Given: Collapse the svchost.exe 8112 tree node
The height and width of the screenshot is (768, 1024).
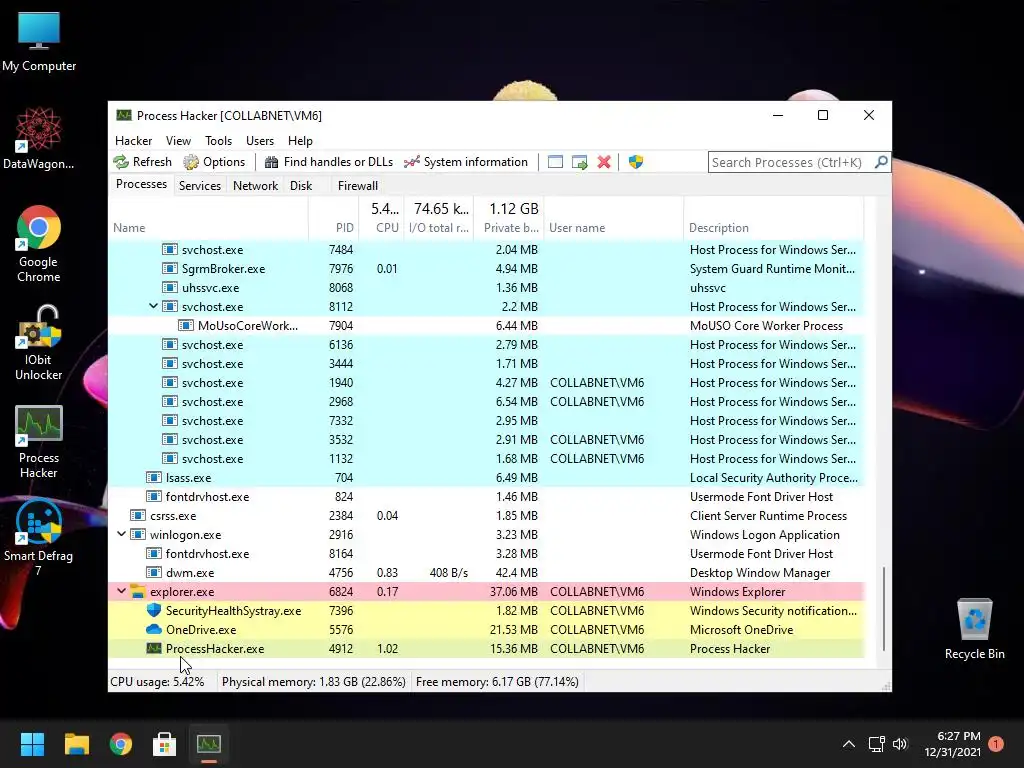Looking at the screenshot, I should (153, 306).
